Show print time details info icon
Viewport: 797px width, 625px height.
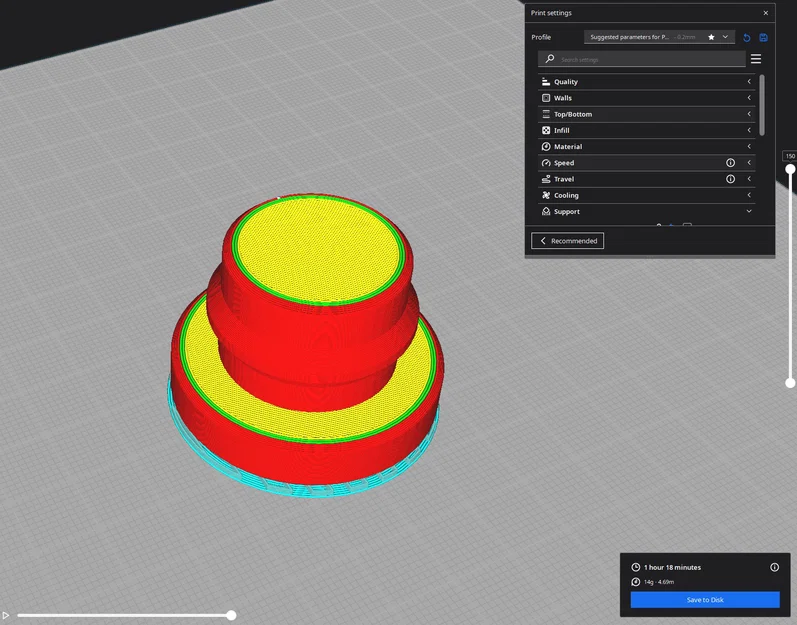[x=775, y=568]
